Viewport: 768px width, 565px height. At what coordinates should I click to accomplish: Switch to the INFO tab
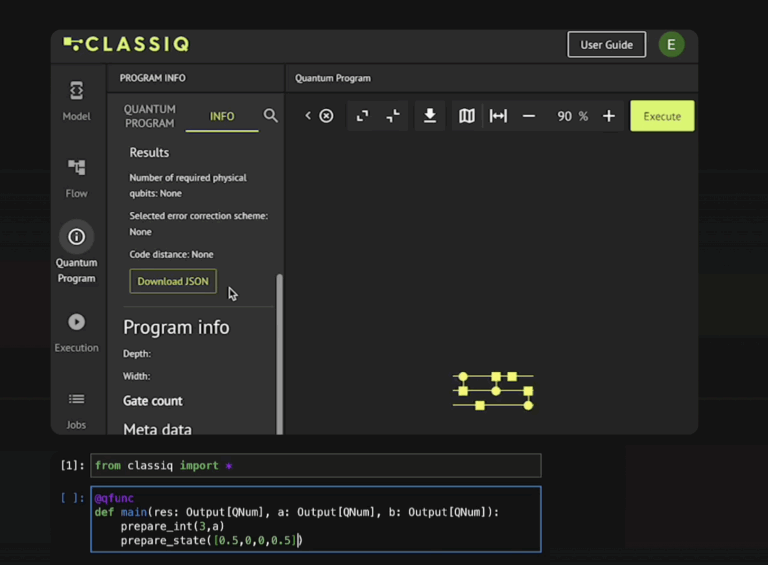click(x=222, y=116)
